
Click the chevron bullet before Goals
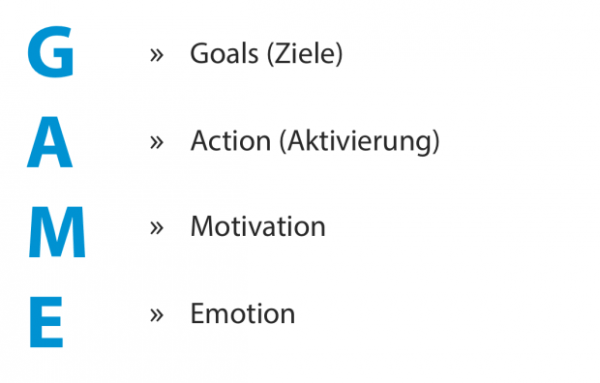coord(157,55)
